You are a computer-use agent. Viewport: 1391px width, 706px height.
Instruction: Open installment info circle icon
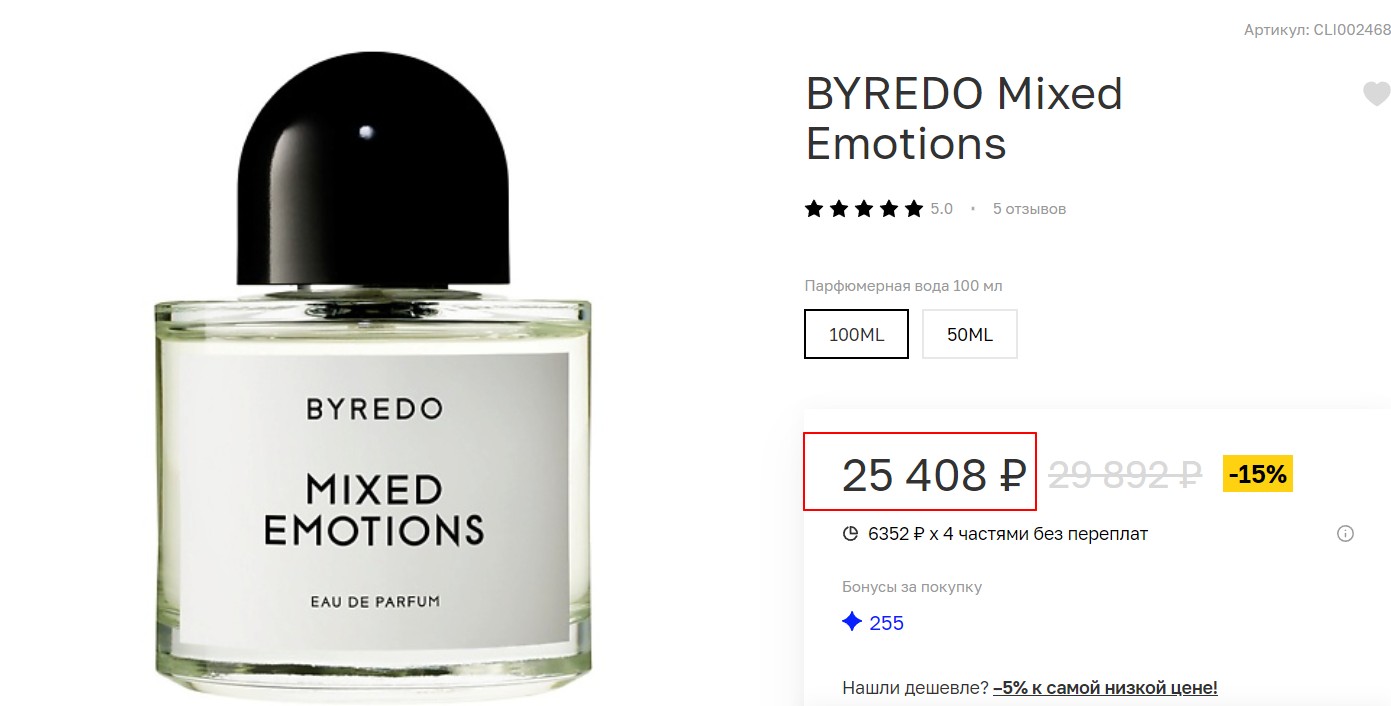1345,534
